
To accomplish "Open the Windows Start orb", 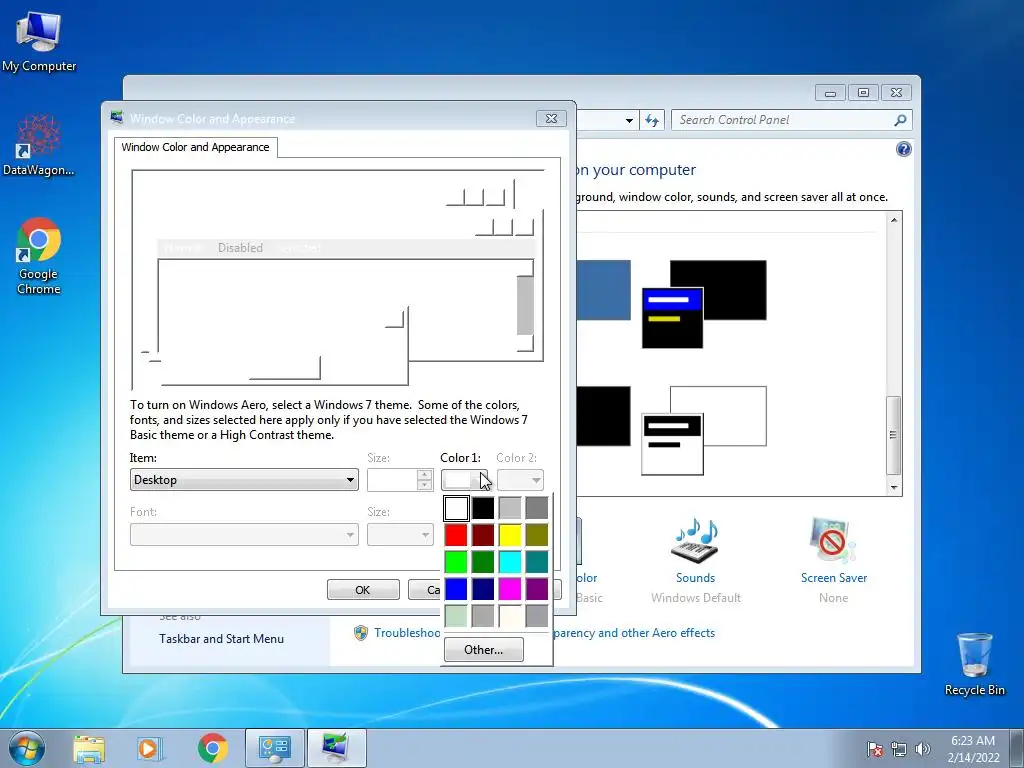I will pos(27,748).
